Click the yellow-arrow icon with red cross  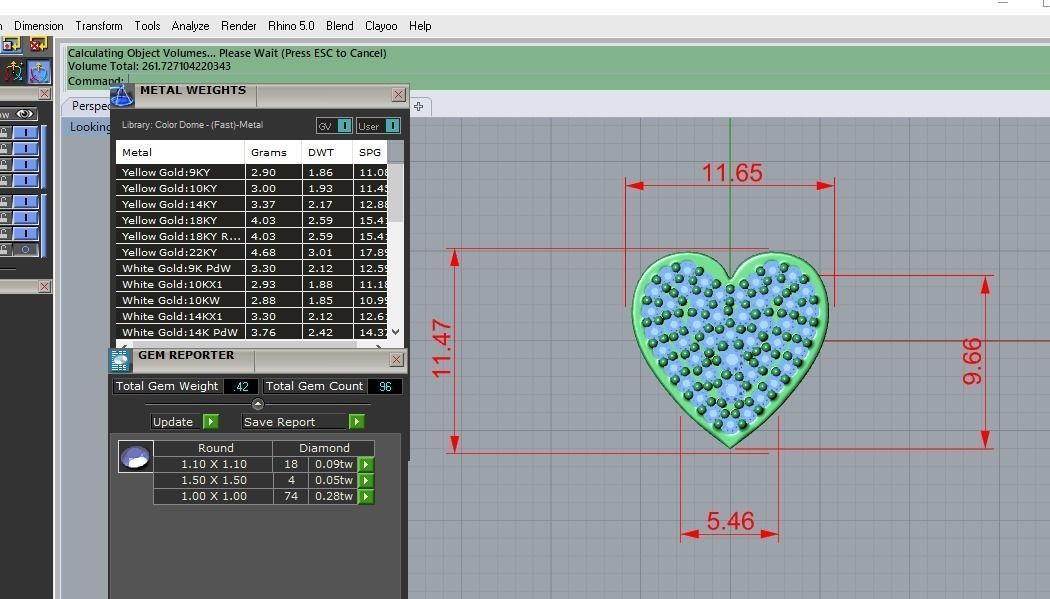(39, 45)
